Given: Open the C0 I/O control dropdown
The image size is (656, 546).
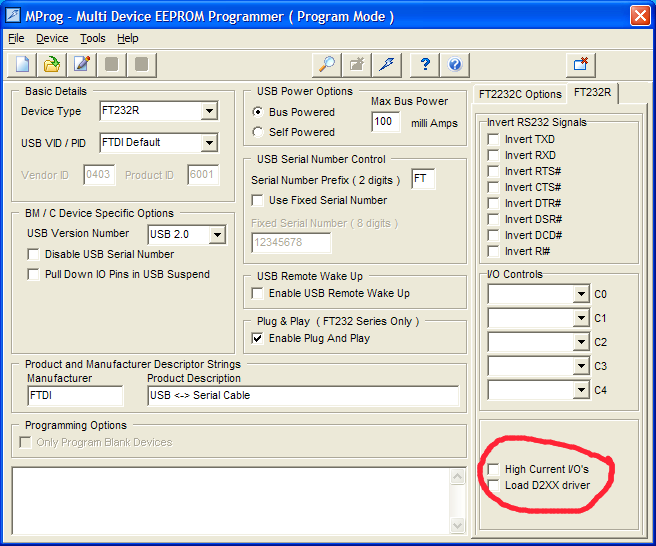Looking at the screenshot, I should click(x=581, y=294).
